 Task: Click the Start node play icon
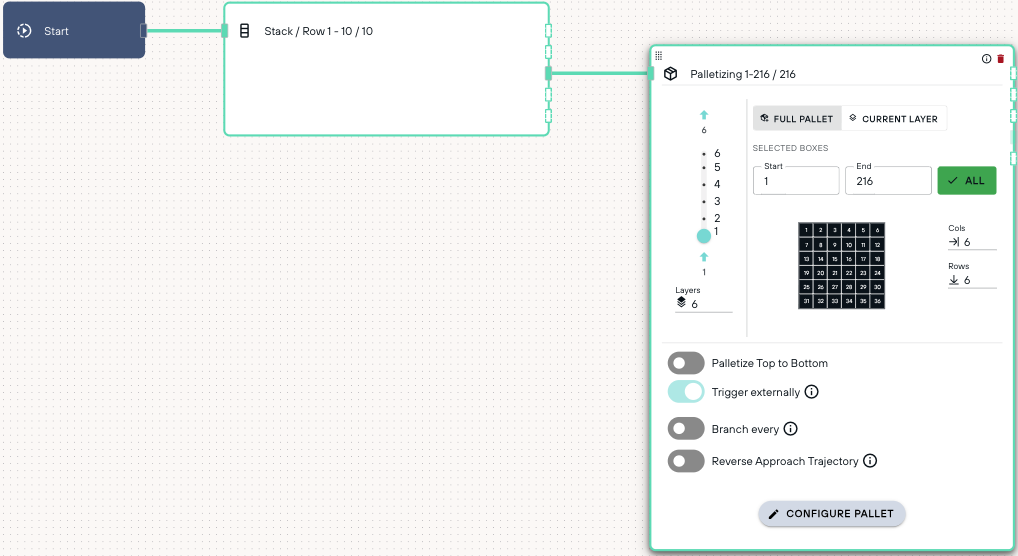pos(24,31)
